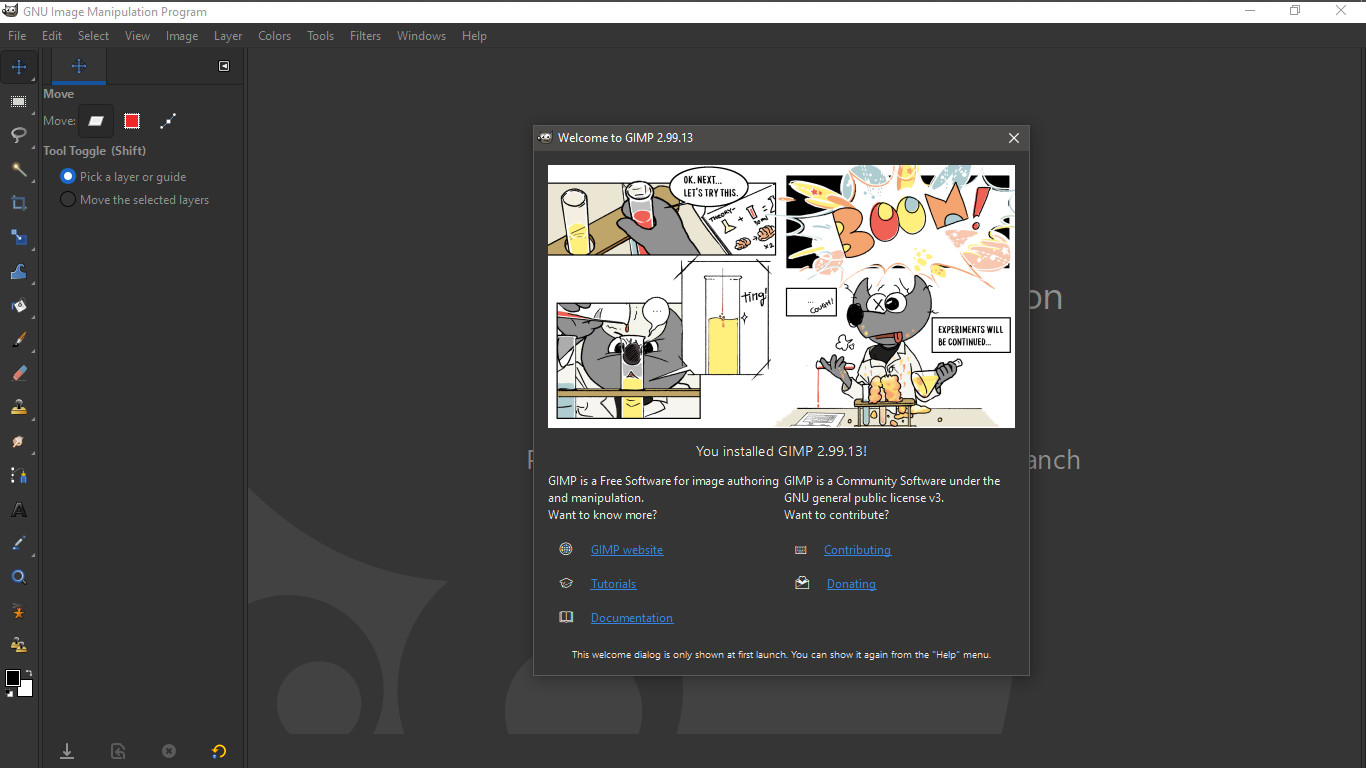Select the Crop tool
The height and width of the screenshot is (768, 1366).
tap(19, 203)
